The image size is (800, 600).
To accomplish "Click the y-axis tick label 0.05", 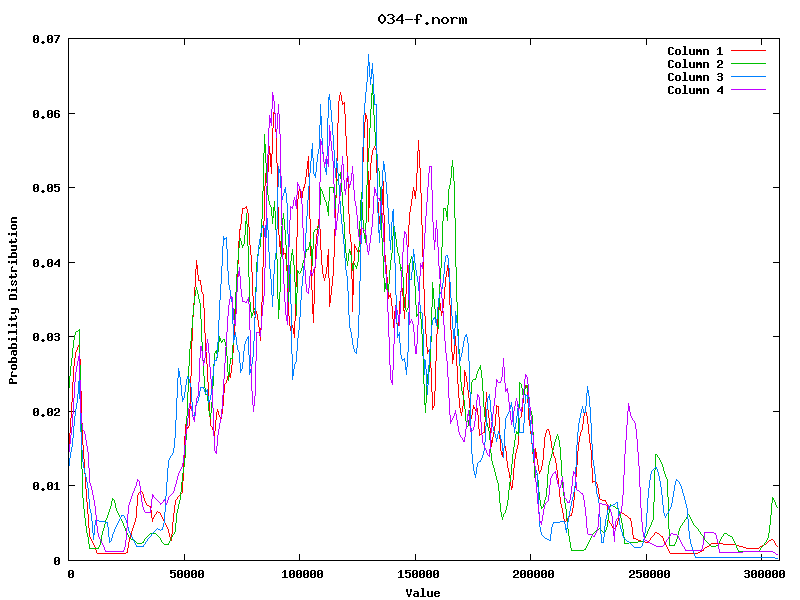I will coord(46,188).
